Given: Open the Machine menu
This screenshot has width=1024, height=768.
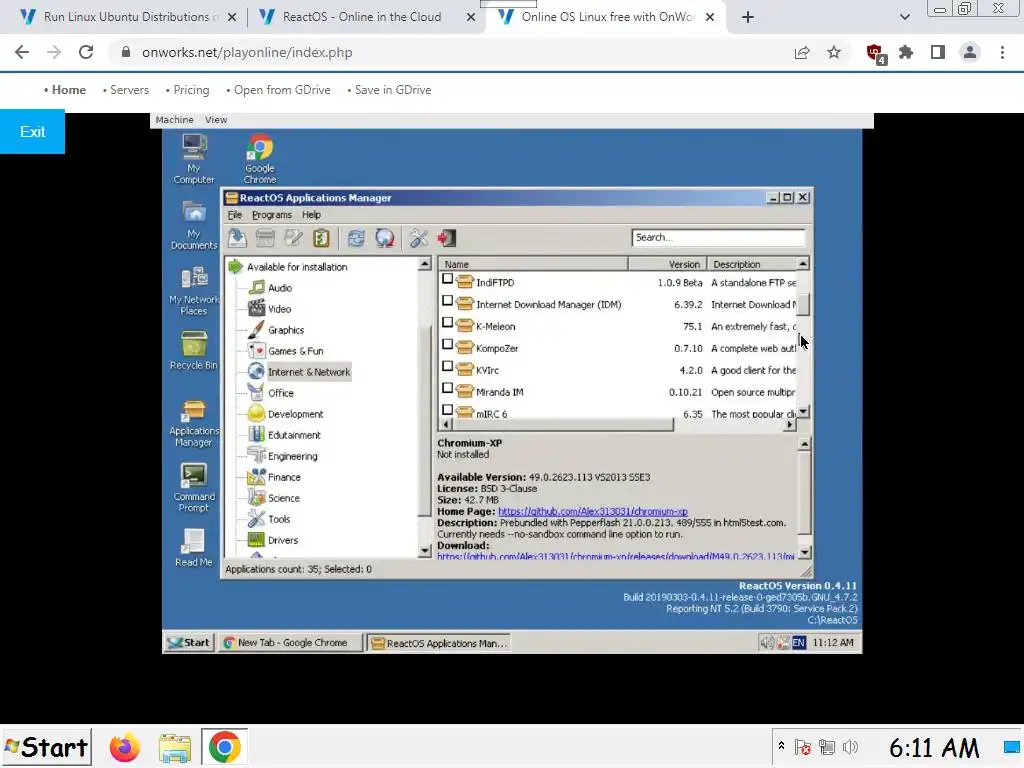Looking at the screenshot, I should pos(174,120).
